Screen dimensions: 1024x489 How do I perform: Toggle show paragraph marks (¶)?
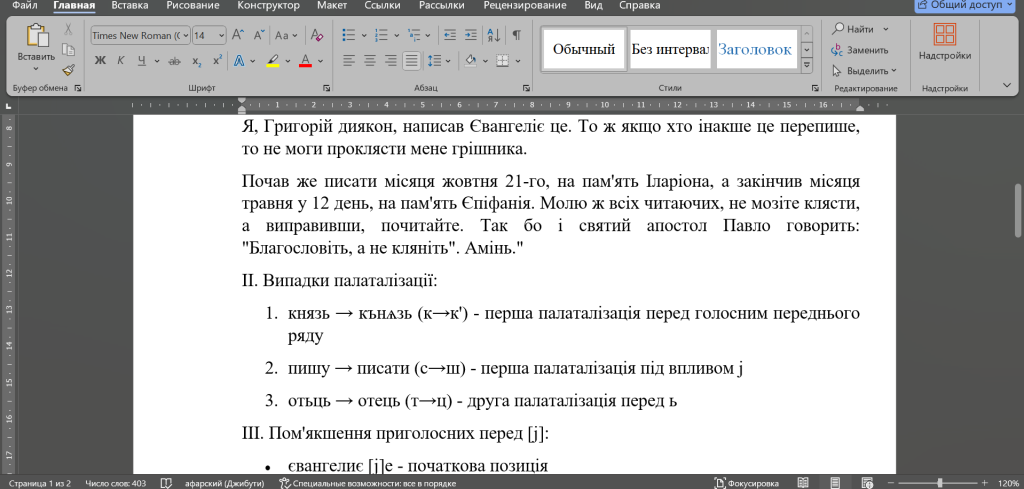(x=516, y=35)
